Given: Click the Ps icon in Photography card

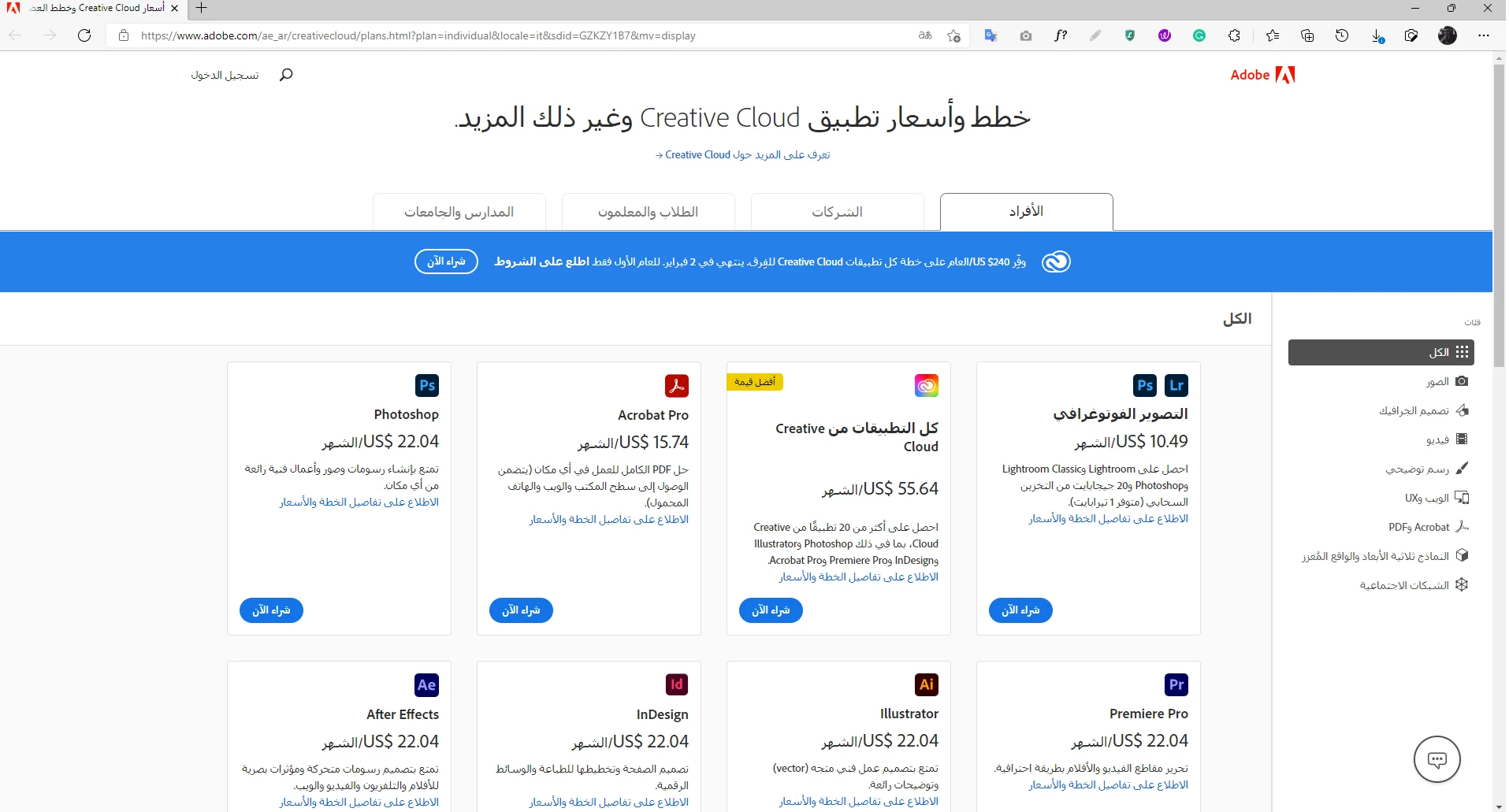Looking at the screenshot, I should tap(1146, 386).
